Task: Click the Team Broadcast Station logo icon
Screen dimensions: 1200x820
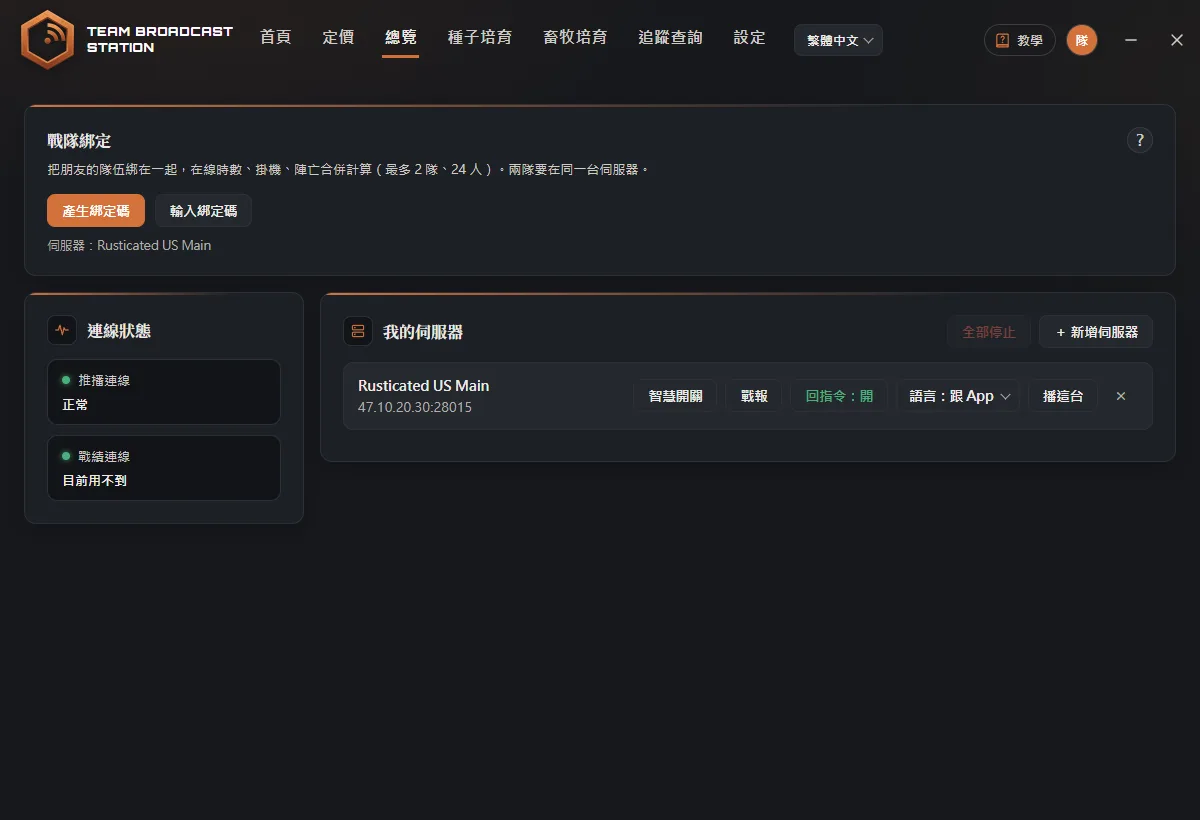Action: click(x=47, y=40)
